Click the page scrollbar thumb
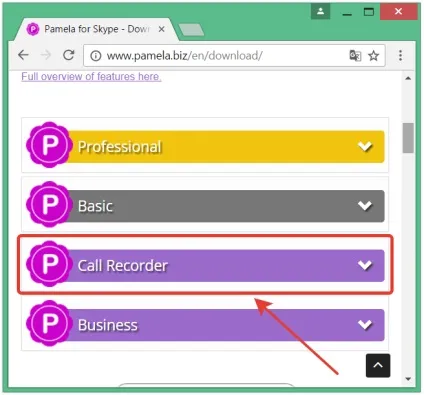 coord(408,138)
